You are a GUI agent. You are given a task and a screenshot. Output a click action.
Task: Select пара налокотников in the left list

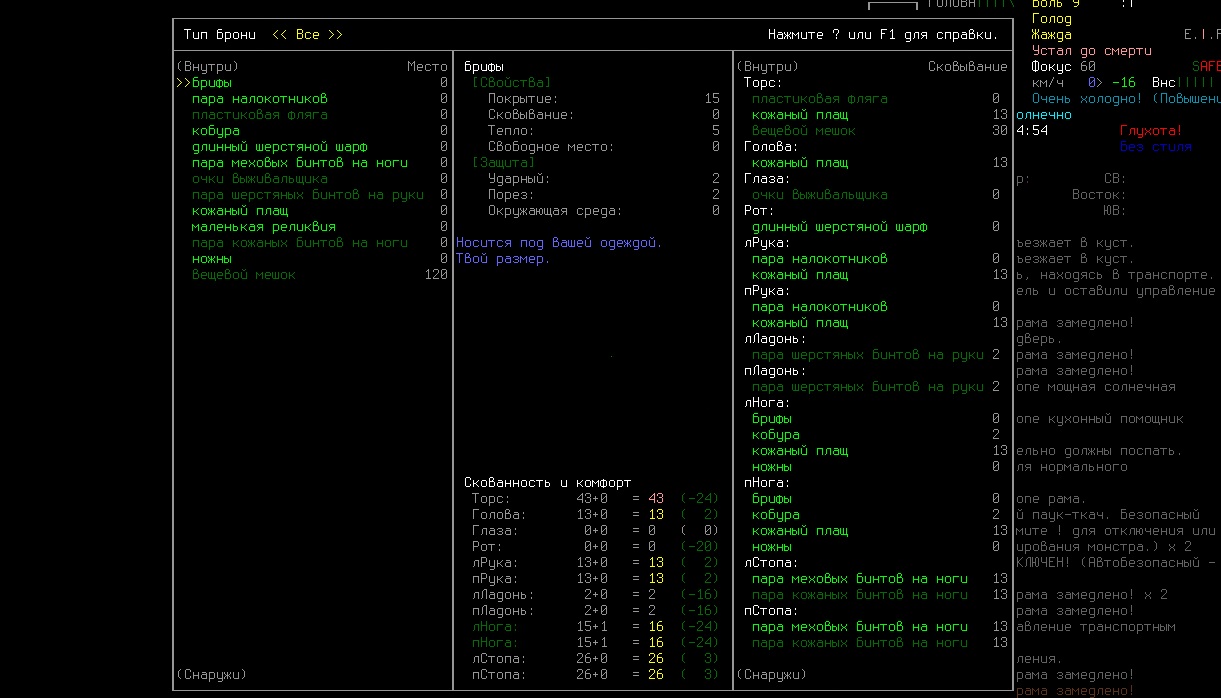click(260, 98)
